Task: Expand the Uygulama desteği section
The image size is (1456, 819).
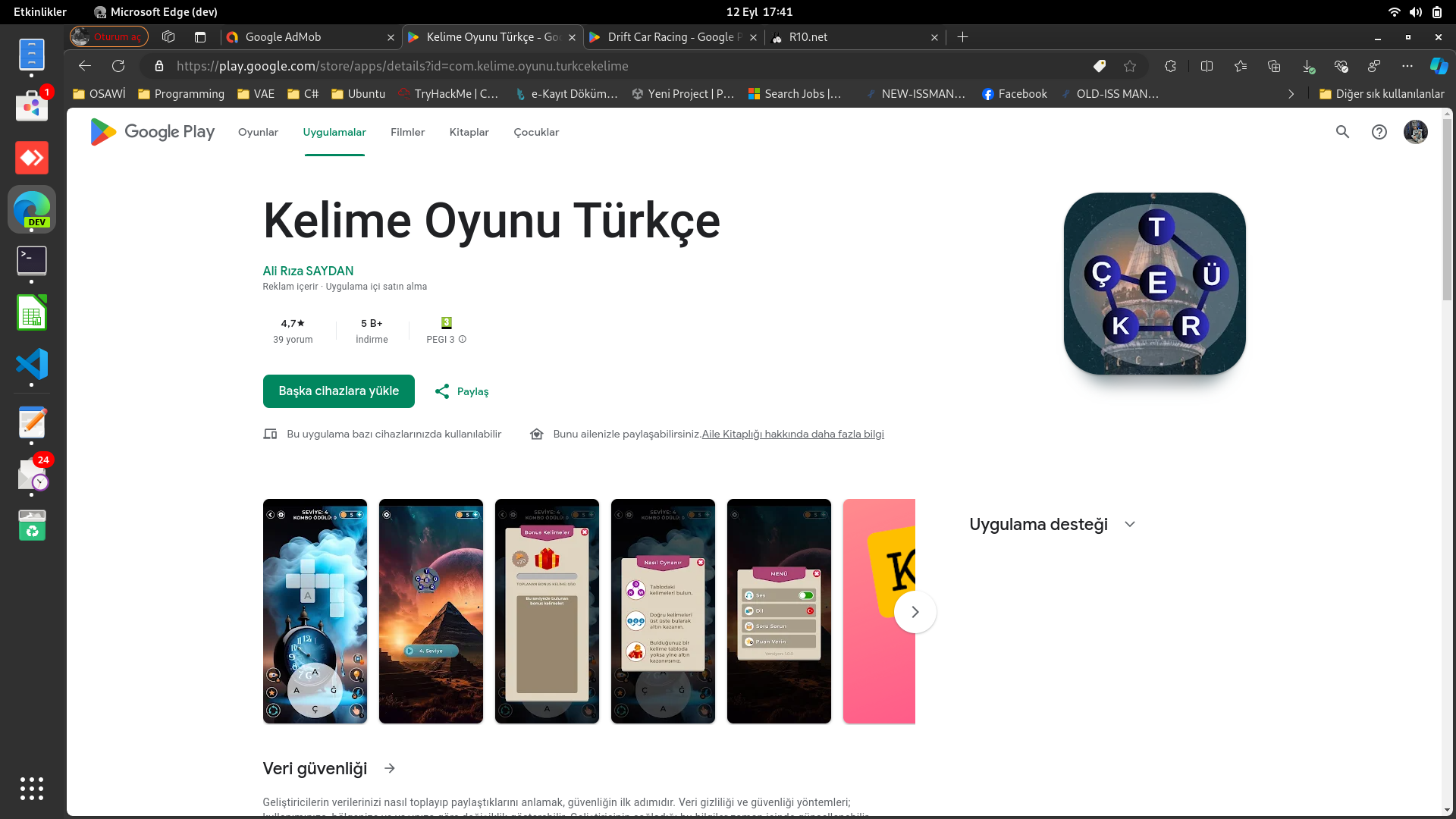Action: 1130,525
